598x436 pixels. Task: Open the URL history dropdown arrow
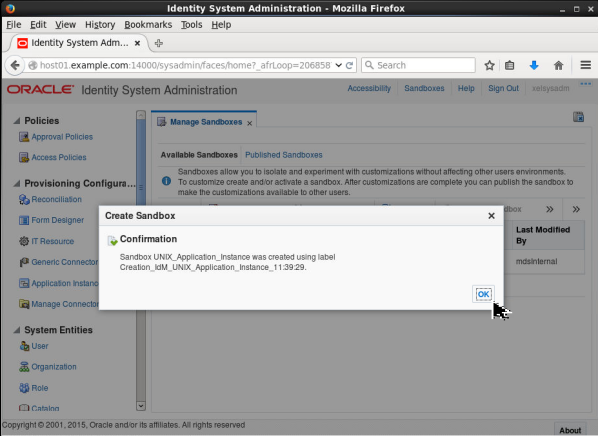338,65
